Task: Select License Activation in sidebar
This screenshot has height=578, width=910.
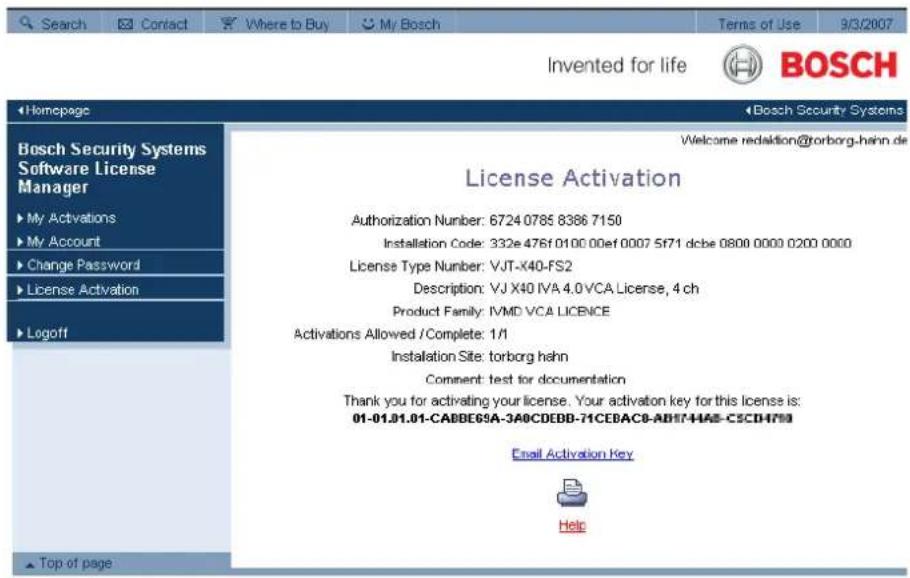Action: coord(82,290)
